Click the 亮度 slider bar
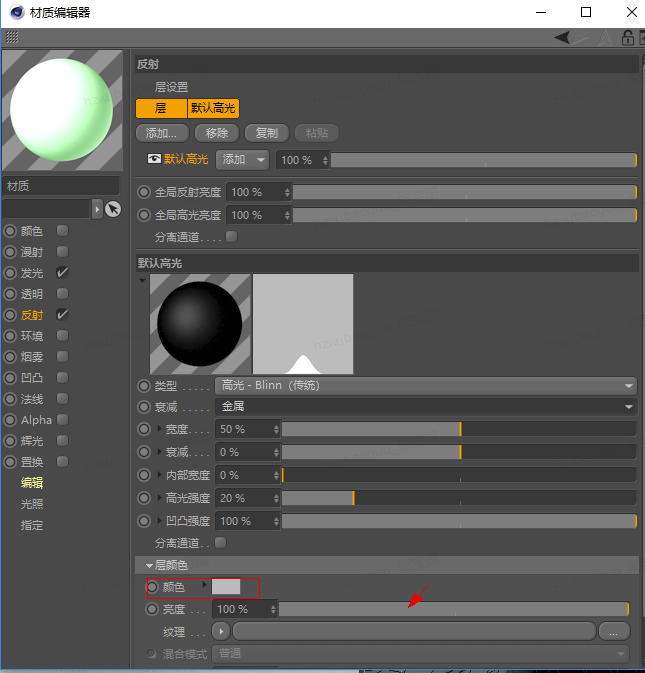The image size is (645, 673). pos(454,609)
